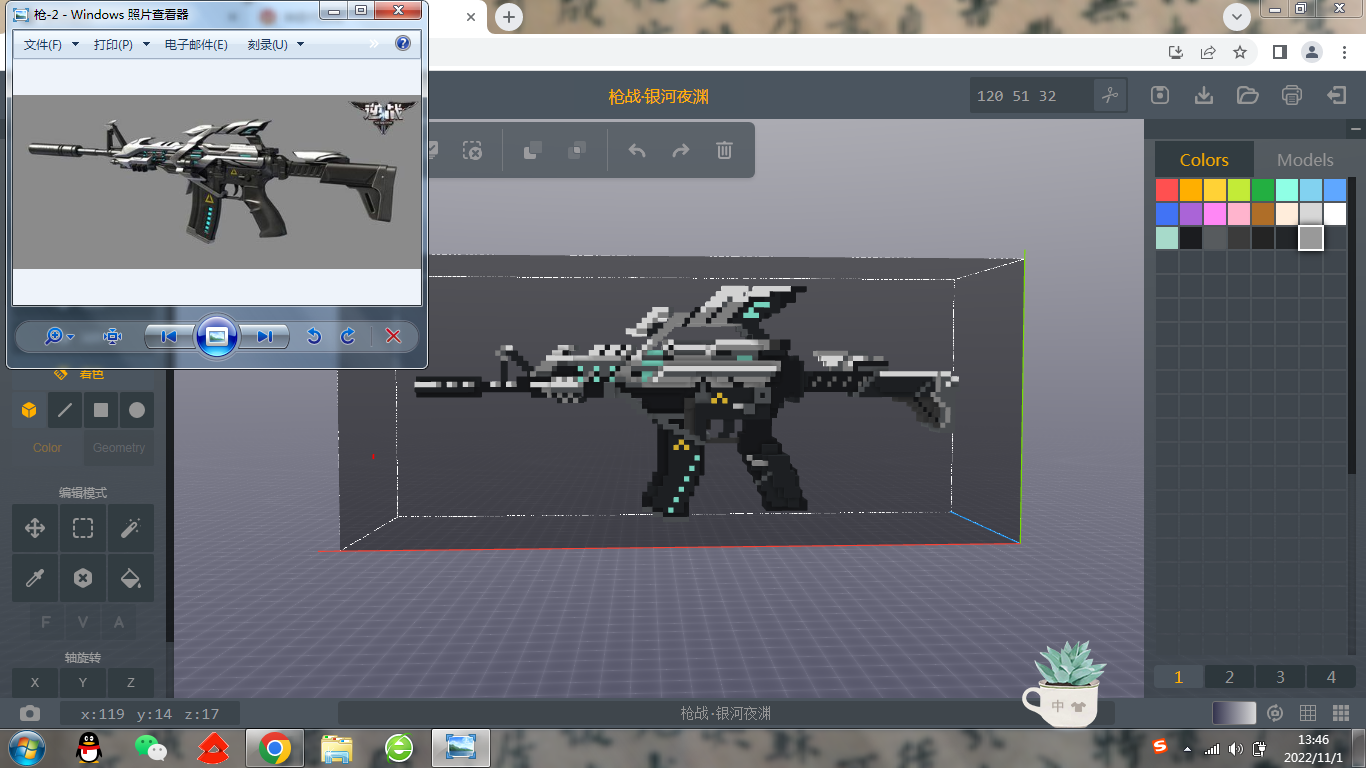
Task: Open a file with the folder icon
Action: pyautogui.click(x=1247, y=95)
